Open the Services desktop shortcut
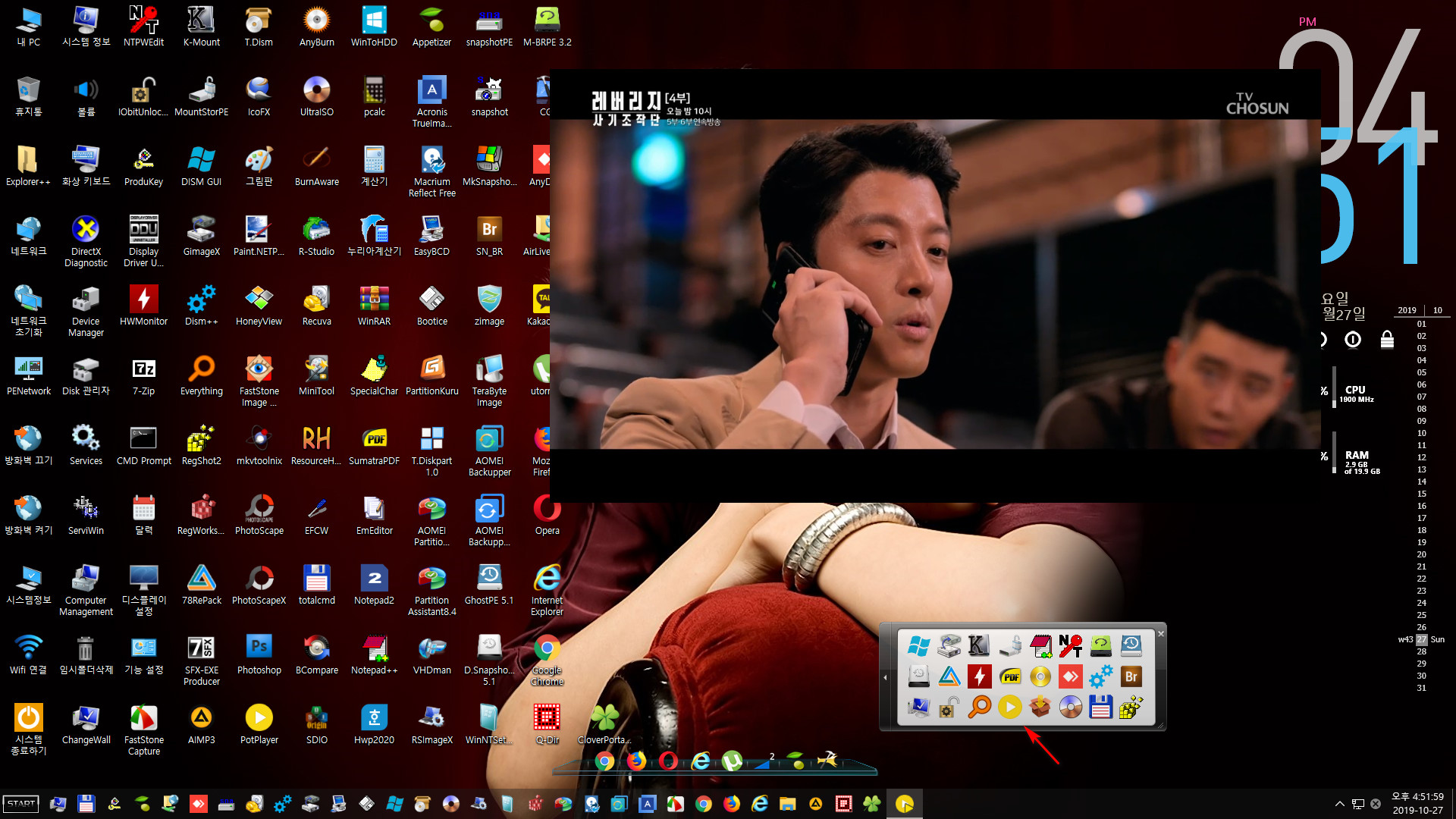Viewport: 1456px width, 819px height. coord(86,445)
